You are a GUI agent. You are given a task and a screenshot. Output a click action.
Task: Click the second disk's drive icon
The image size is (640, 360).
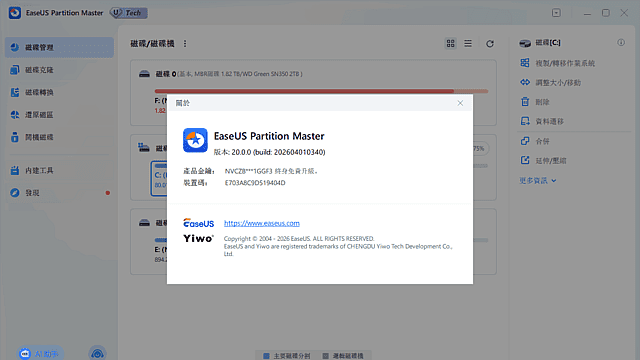click(144, 148)
